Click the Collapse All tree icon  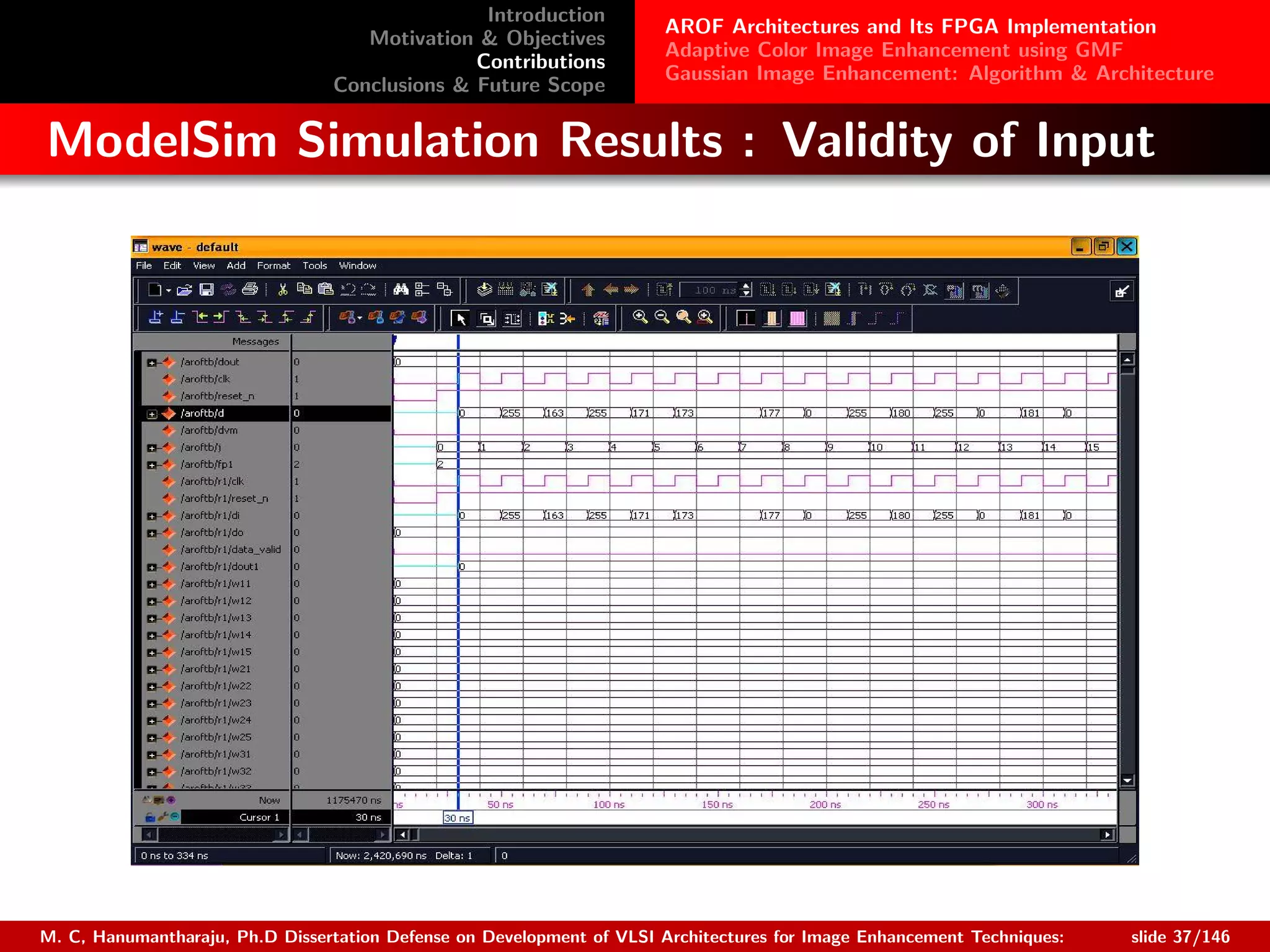[x=444, y=289]
